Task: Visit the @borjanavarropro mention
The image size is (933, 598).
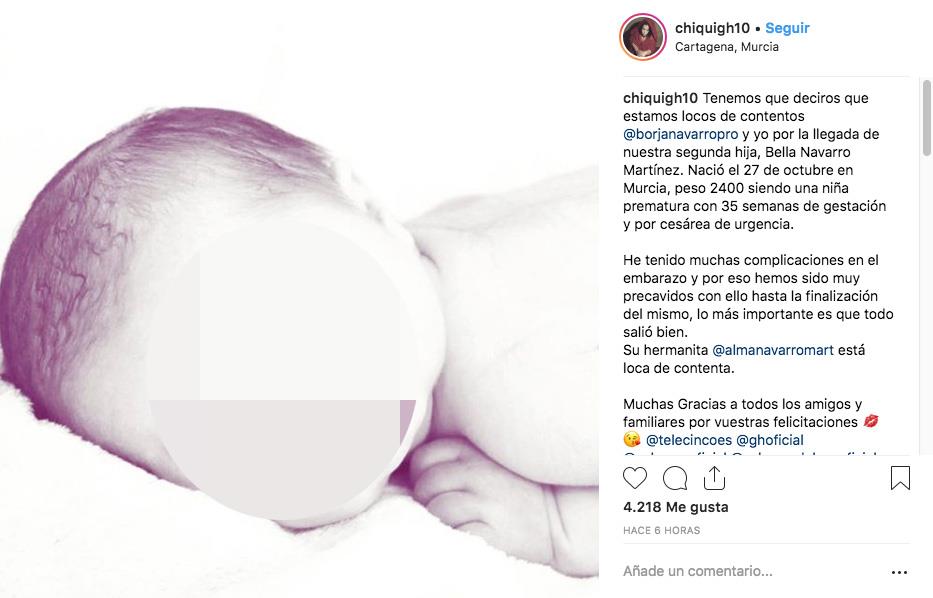Action: [x=681, y=134]
